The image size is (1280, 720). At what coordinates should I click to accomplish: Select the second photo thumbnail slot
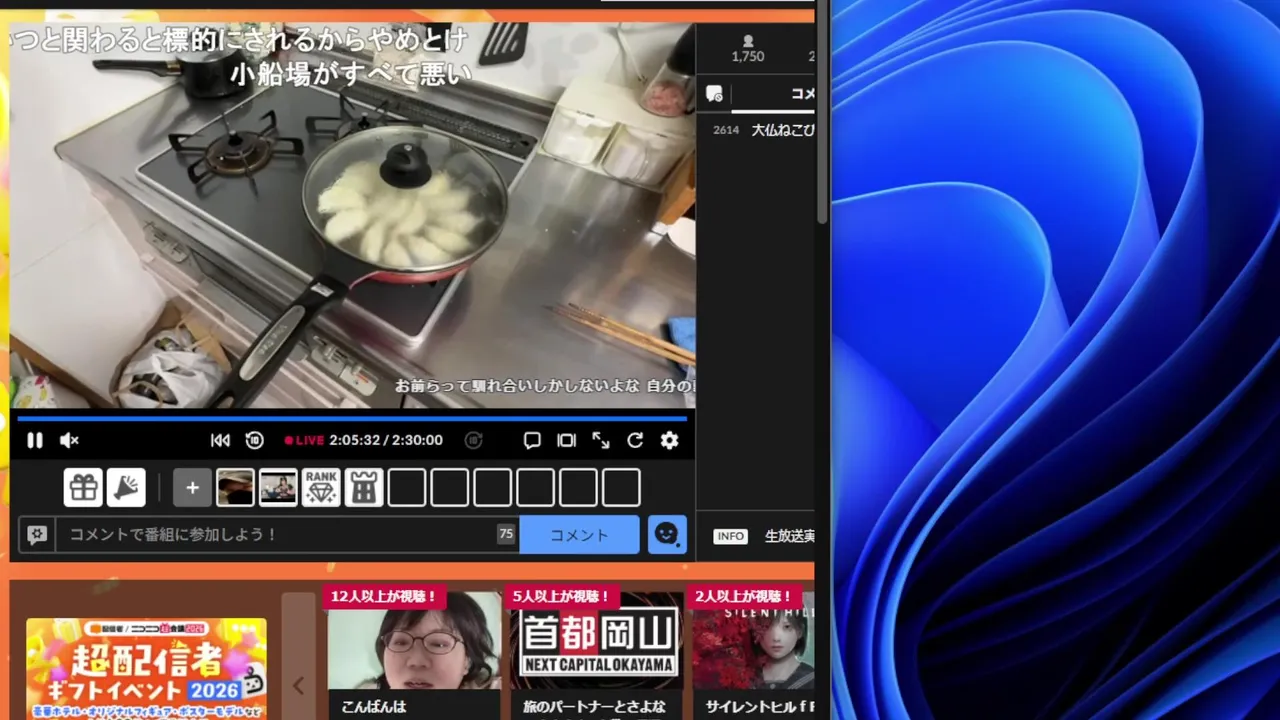pyautogui.click(x=278, y=488)
